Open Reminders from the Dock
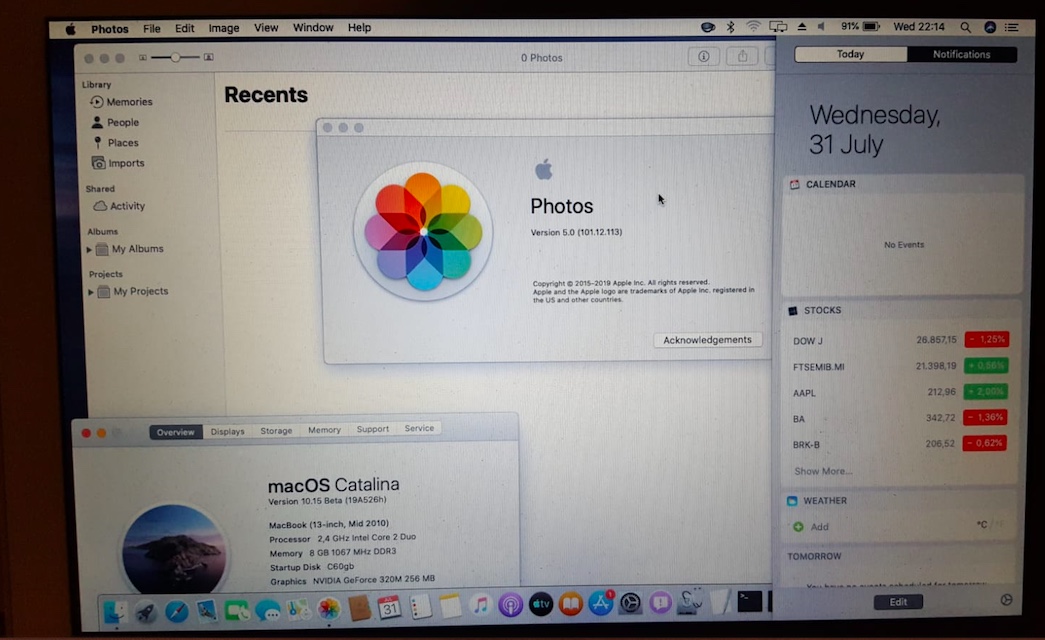The image size is (1045, 640). tap(420, 607)
